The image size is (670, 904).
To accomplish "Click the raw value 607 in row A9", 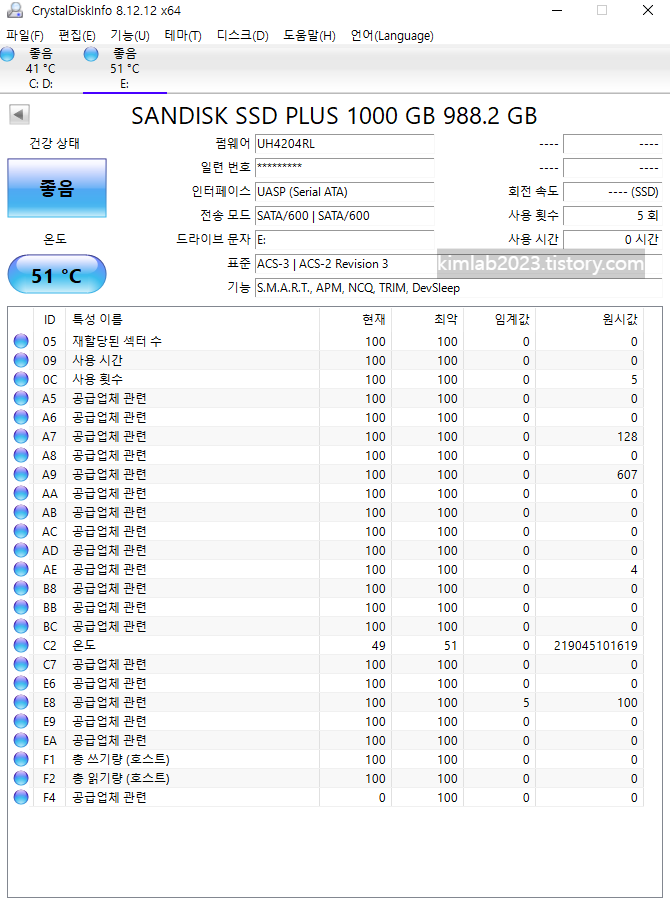I will click(x=627, y=474).
